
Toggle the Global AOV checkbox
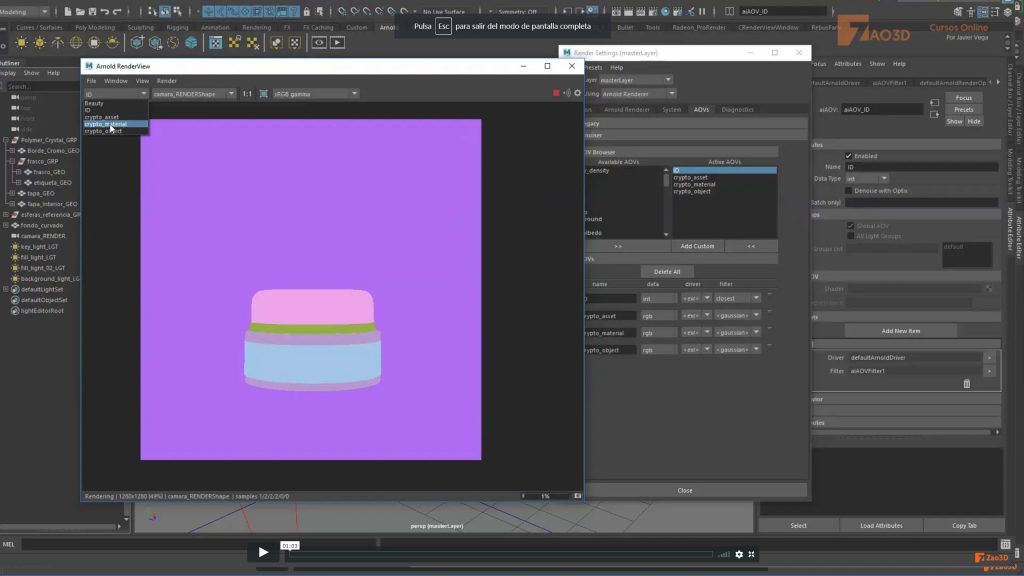[x=850, y=226]
